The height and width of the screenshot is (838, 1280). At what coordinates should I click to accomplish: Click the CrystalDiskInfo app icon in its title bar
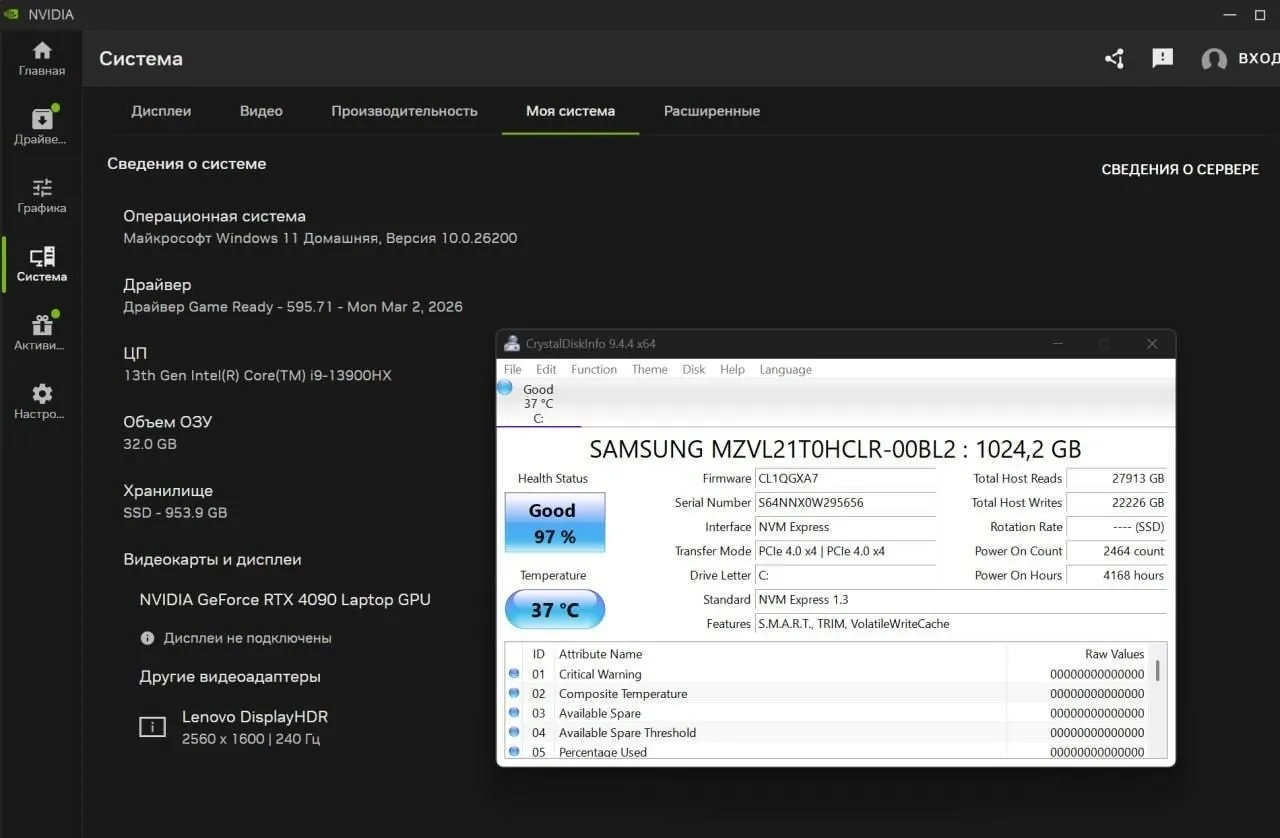(x=512, y=344)
